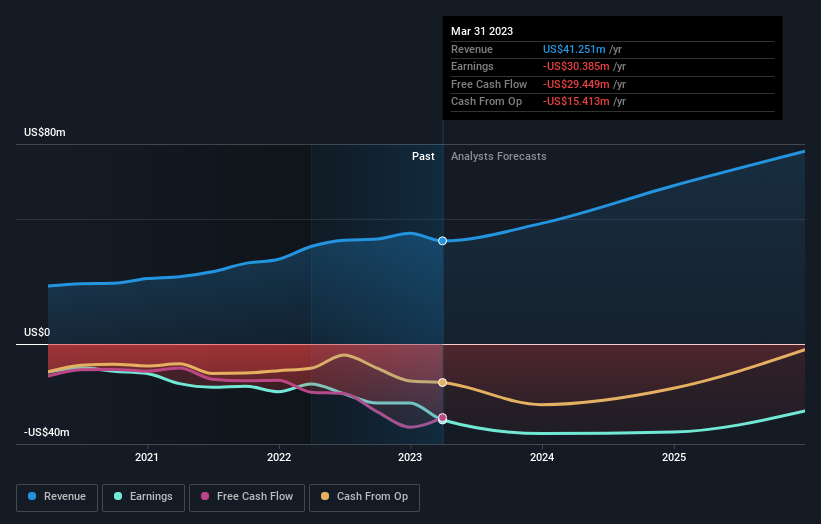This screenshot has height=524, width=821.
Task: Select the 2022 x-axis label
Action: [279, 457]
